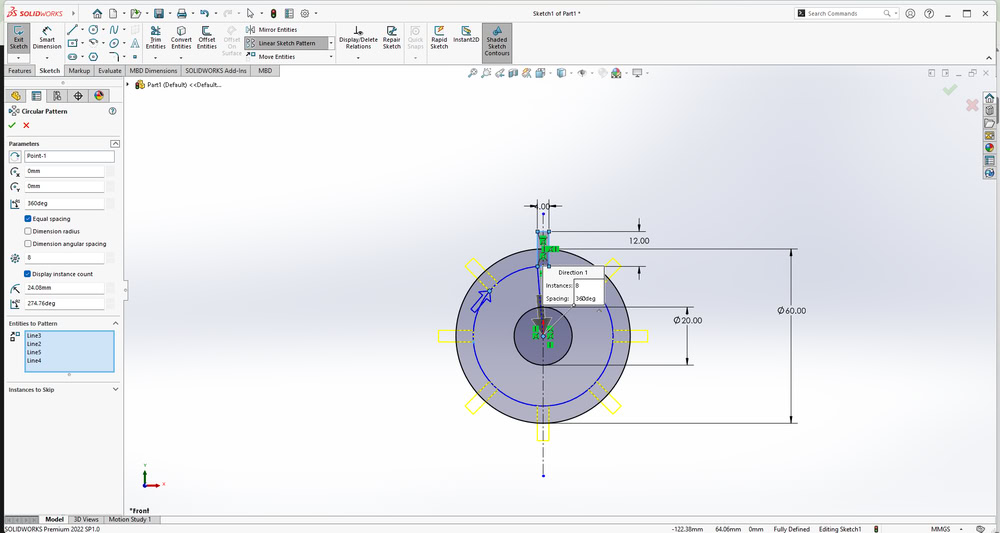Open the Display/Delete Relations dropdown arrow
The image size is (1000, 533).
(358, 57)
